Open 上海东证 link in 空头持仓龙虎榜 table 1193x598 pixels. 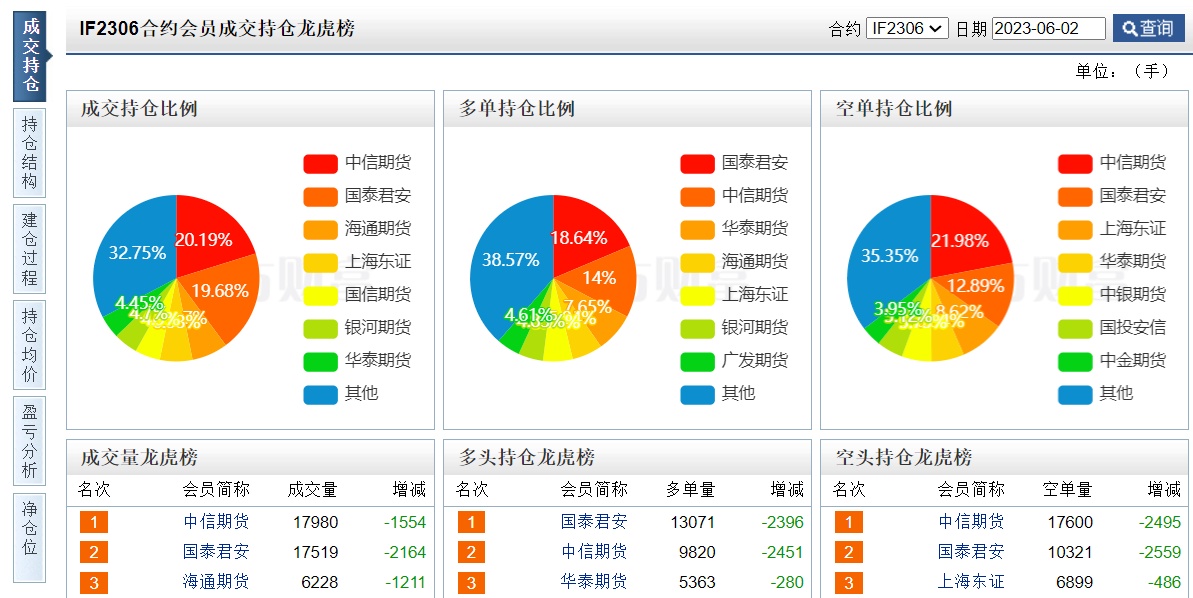971,582
